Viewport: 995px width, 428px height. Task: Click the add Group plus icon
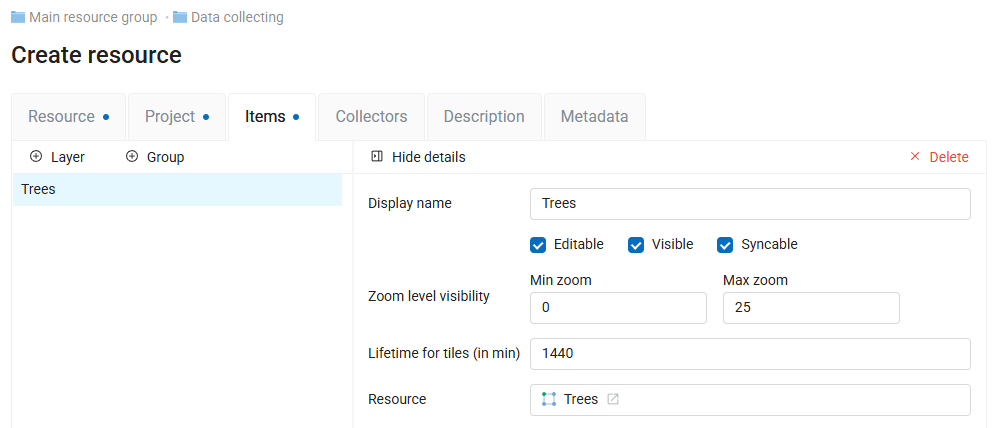point(131,157)
